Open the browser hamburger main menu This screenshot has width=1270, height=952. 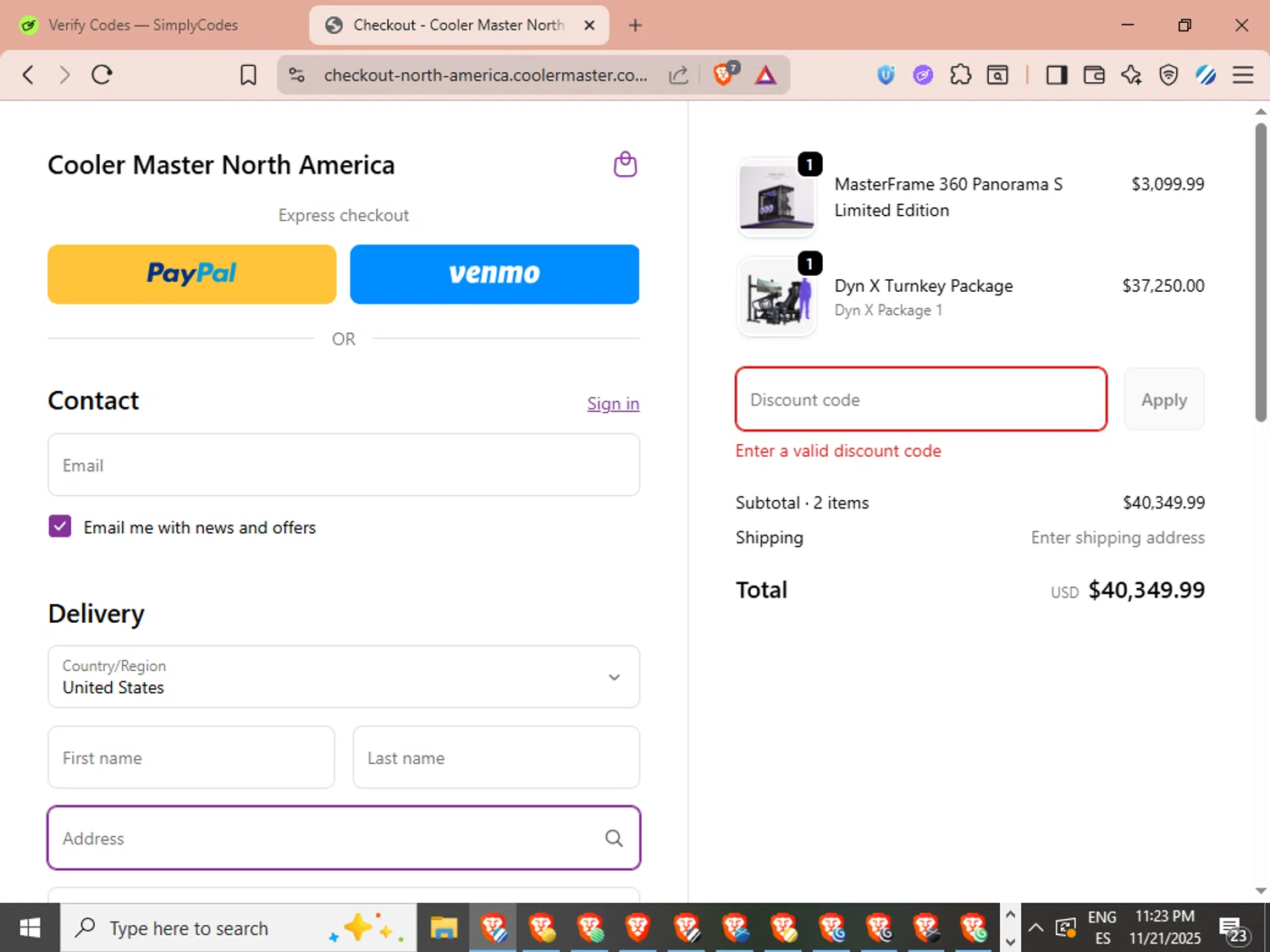tap(1243, 75)
